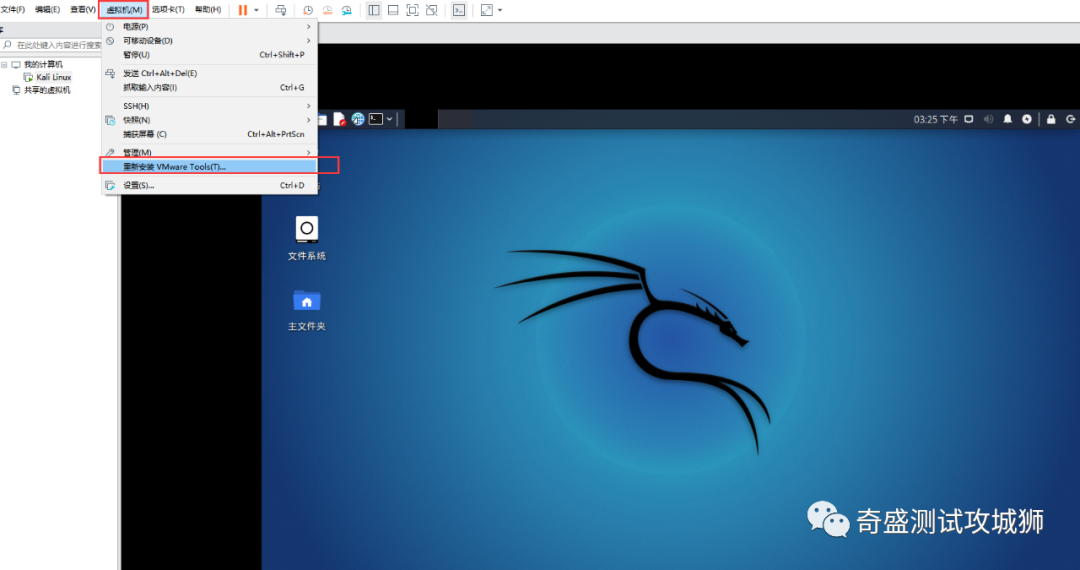Image resolution: width=1080 pixels, height=570 pixels.
Task: Click the lock screen padlock icon
Action: coord(1051,119)
